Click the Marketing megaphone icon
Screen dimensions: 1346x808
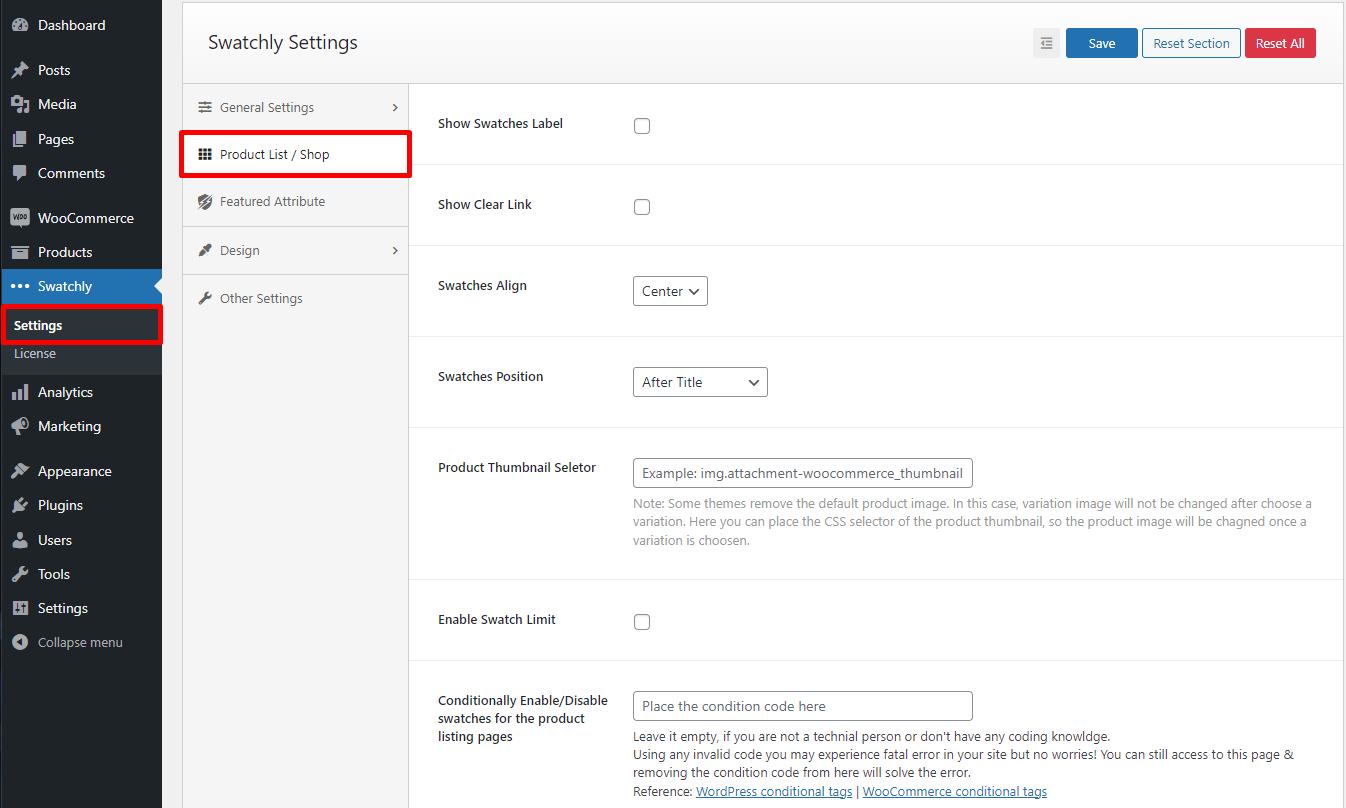tap(19, 426)
